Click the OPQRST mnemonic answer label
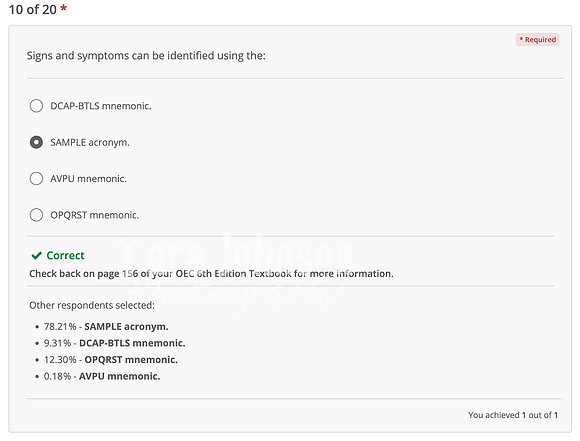The image size is (580, 441). (x=95, y=215)
